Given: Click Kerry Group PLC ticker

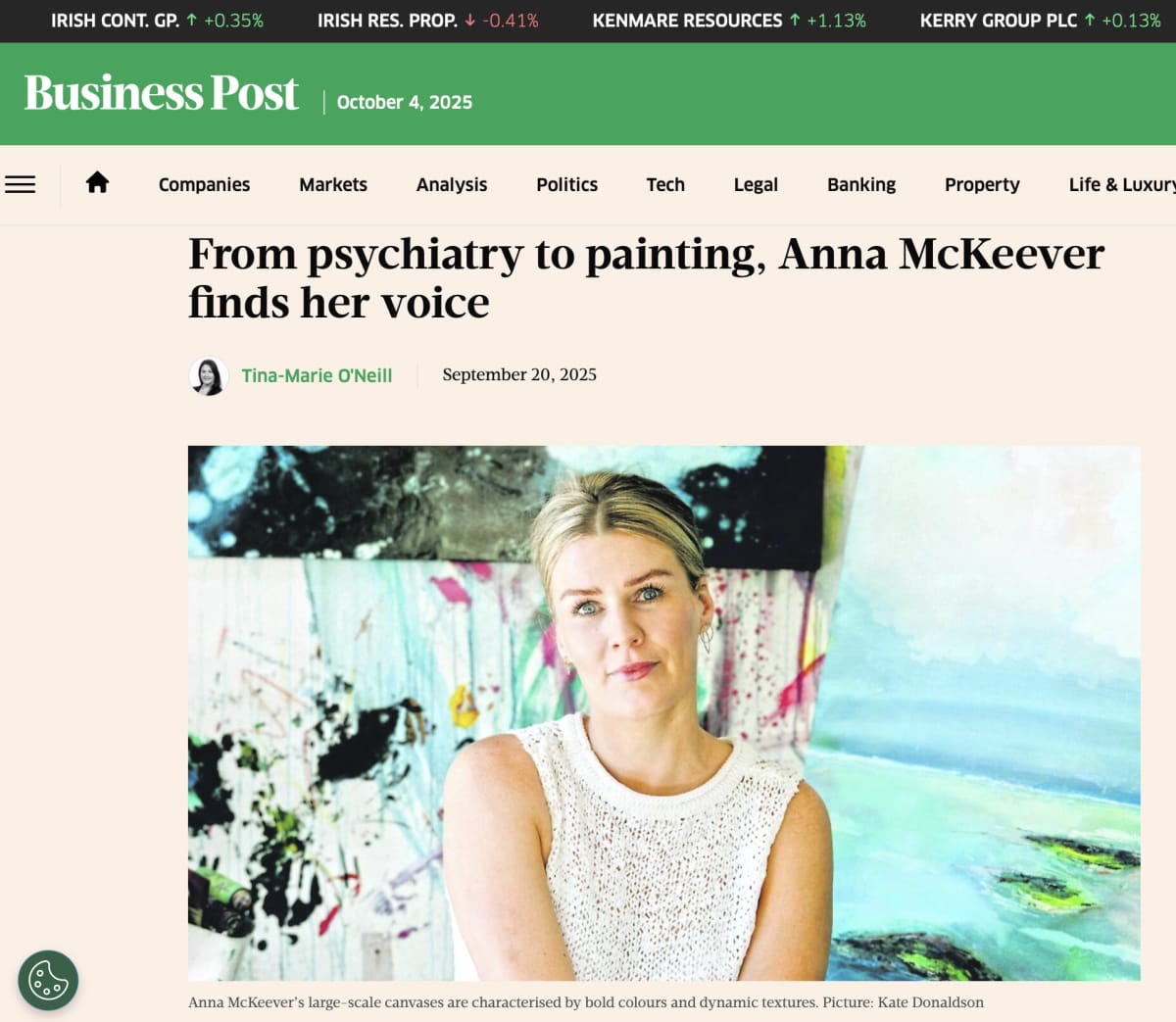Looking at the screenshot, I should (1040, 21).
